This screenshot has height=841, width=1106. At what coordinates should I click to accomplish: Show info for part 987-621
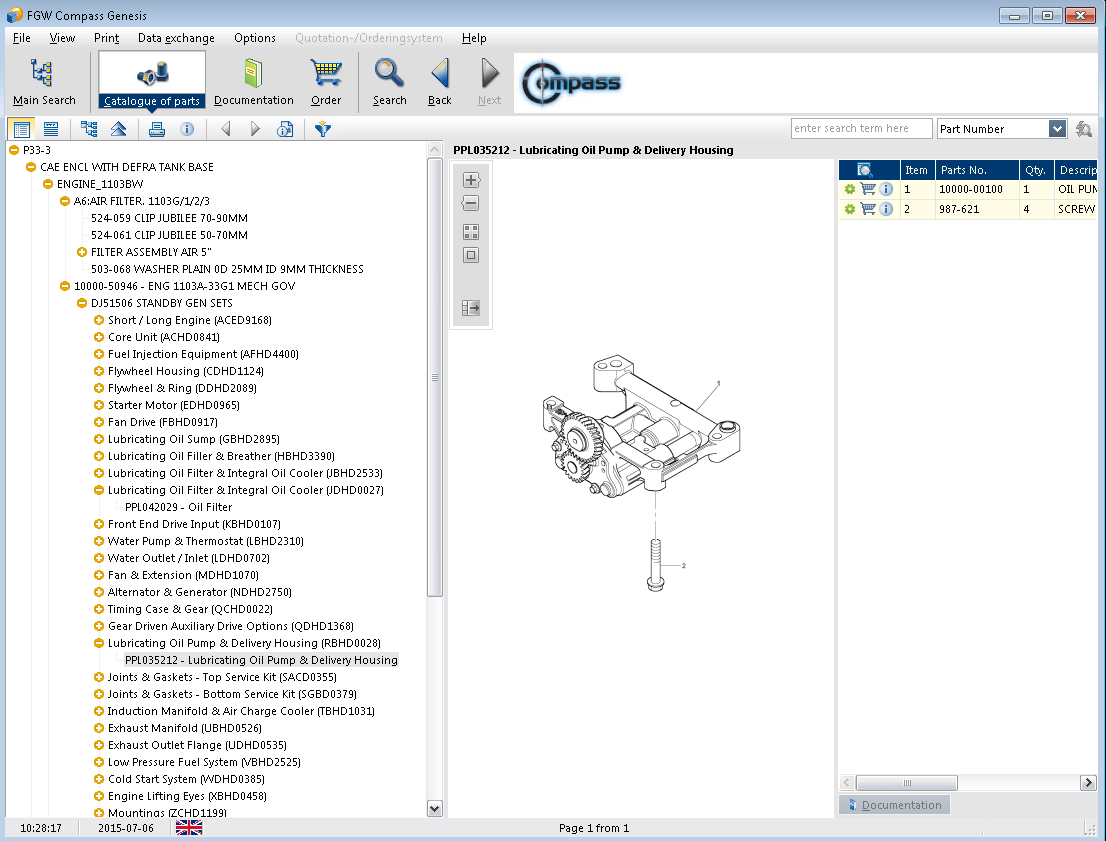pyautogui.click(x=886, y=209)
